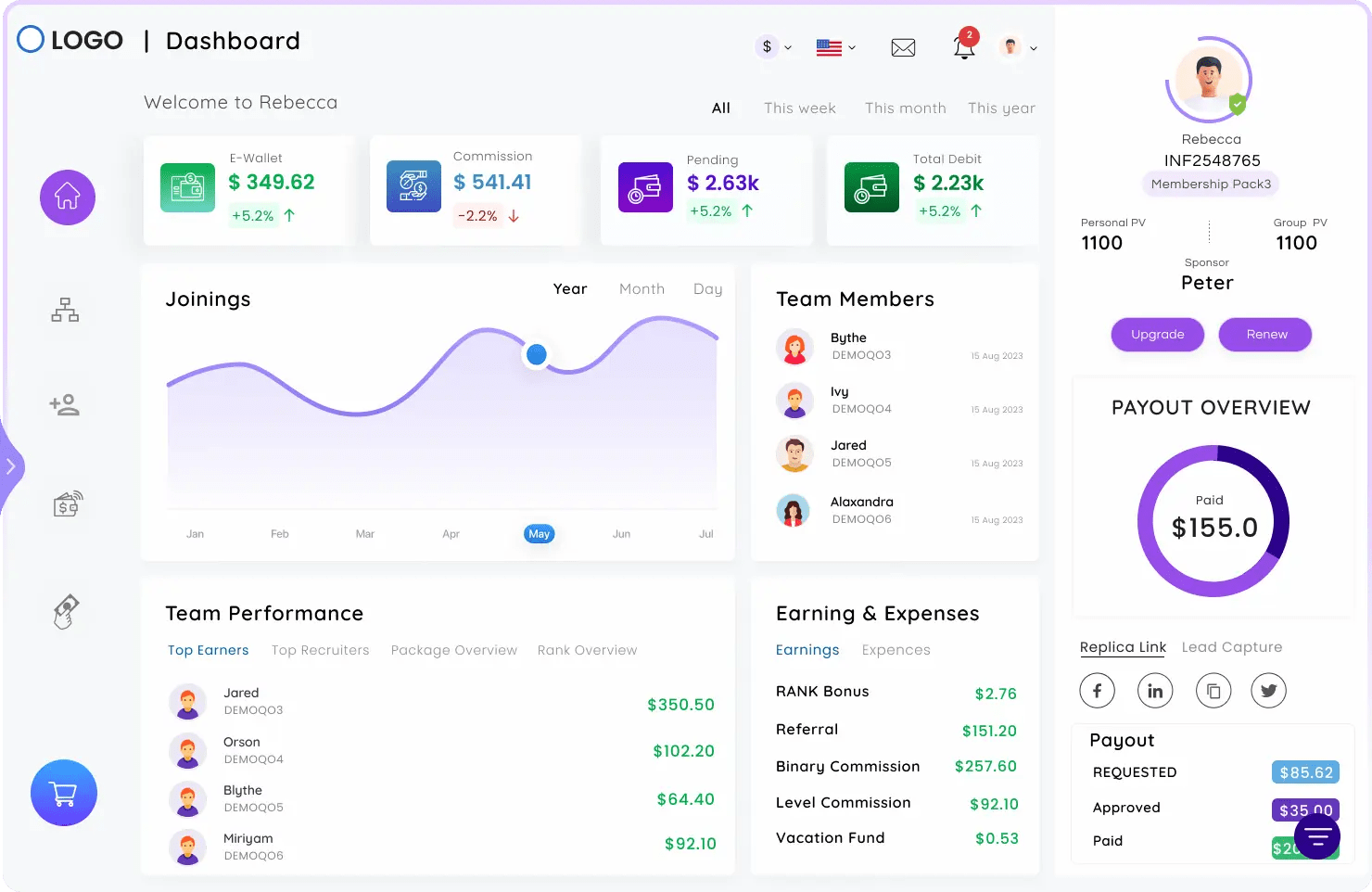The height and width of the screenshot is (892, 1372).
Task: Click the add member sidebar icon
Action: click(65, 405)
